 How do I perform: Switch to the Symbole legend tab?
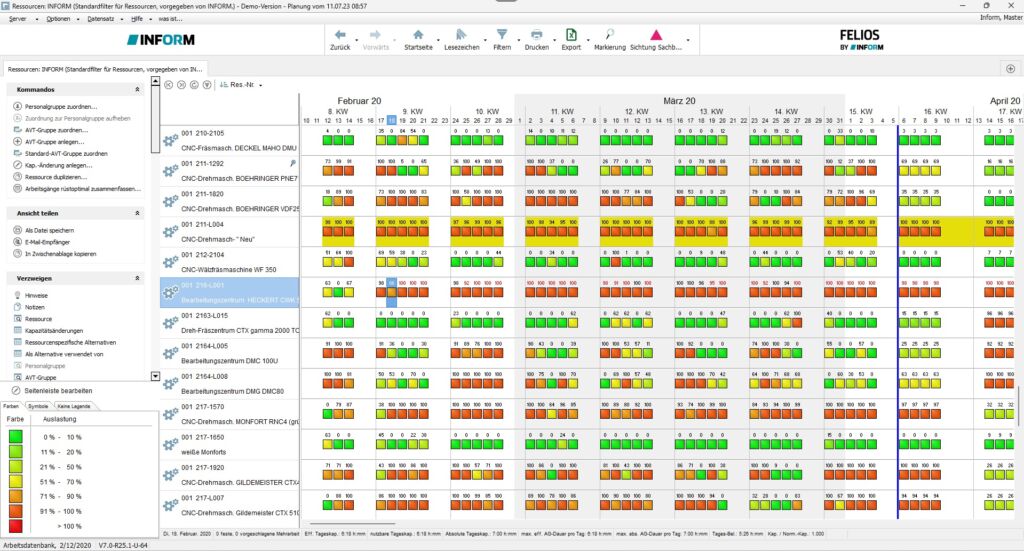pos(39,407)
